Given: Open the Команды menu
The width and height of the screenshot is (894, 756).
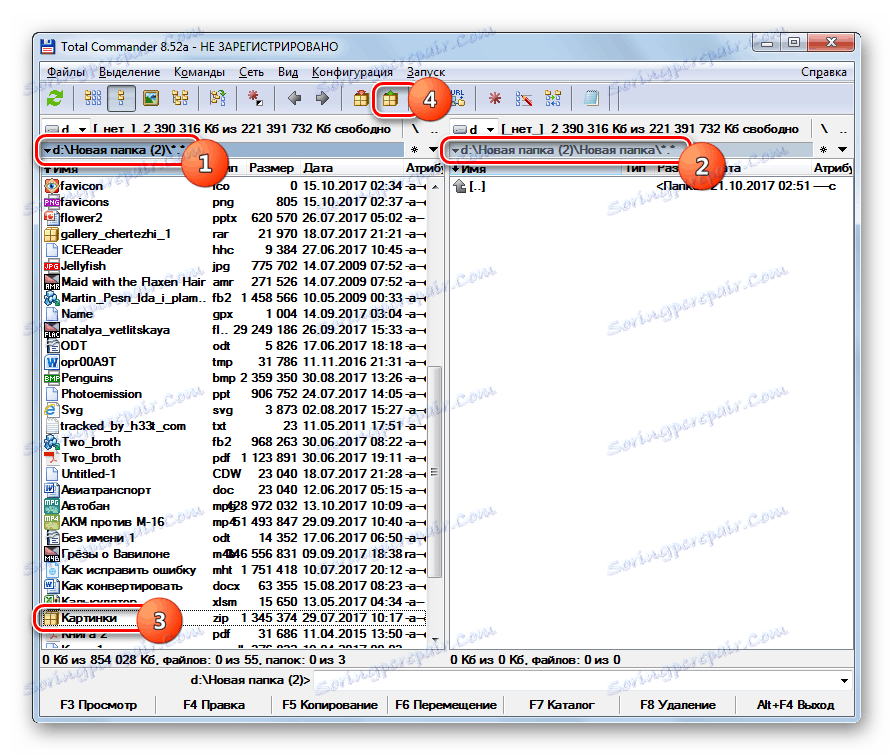Looking at the screenshot, I should click(x=200, y=72).
